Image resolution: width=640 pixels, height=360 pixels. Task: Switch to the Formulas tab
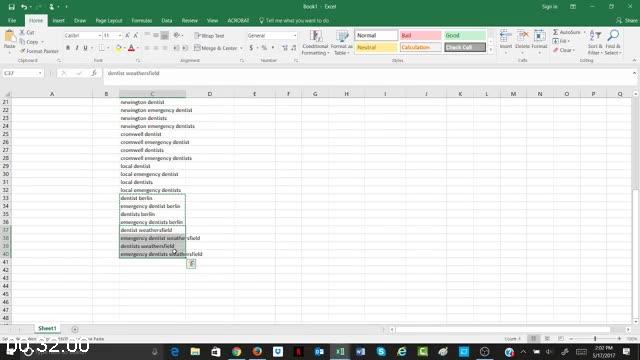(x=142, y=20)
